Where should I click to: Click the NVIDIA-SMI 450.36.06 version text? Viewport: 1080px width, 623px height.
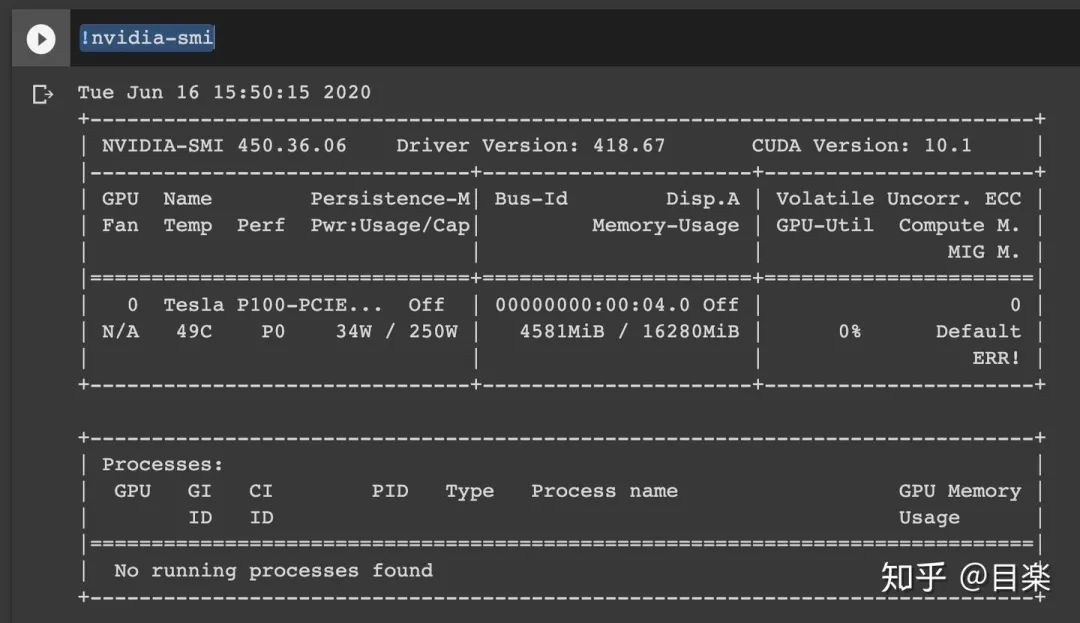tap(224, 145)
